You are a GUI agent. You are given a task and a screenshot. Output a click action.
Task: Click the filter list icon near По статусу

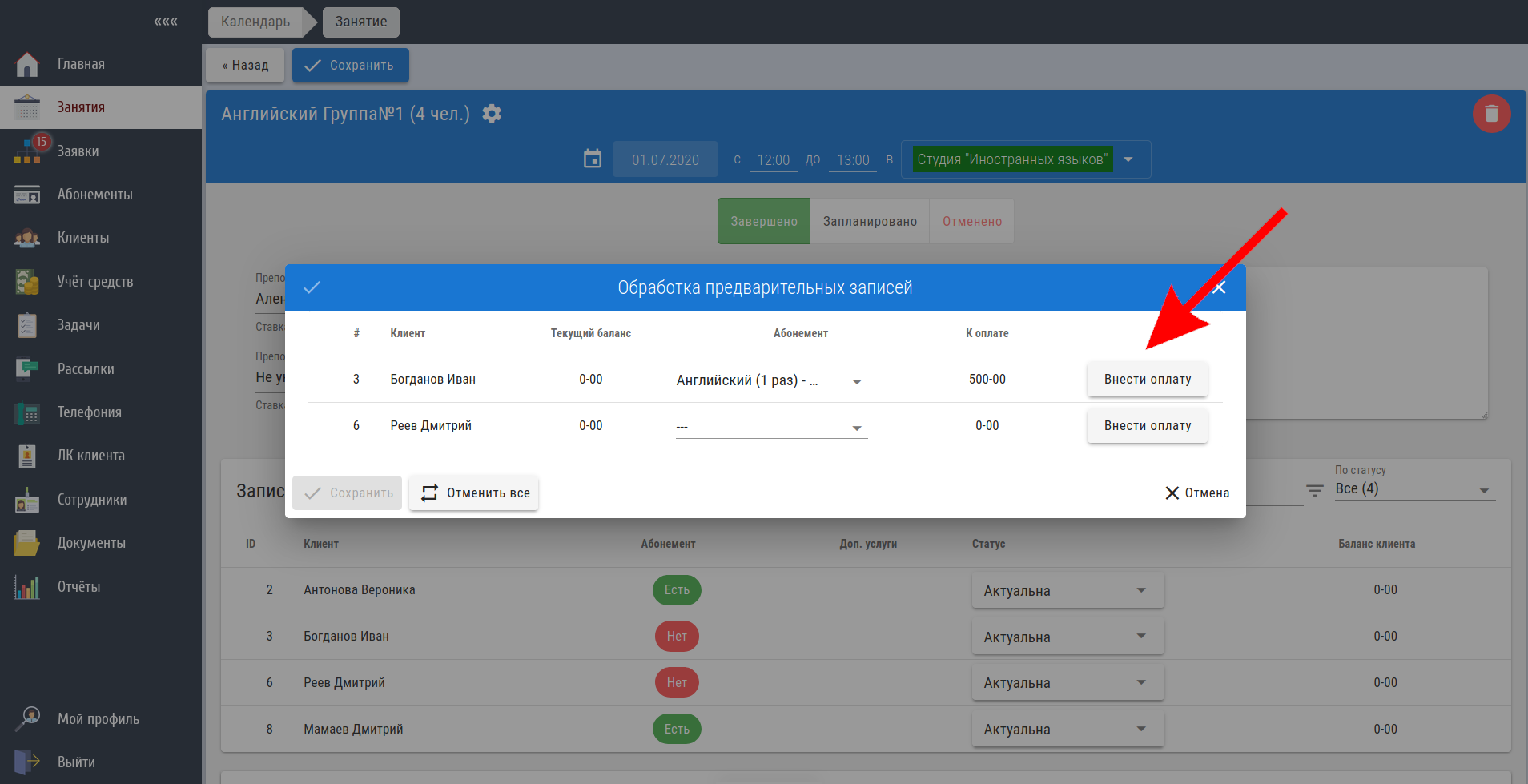pos(1314,490)
